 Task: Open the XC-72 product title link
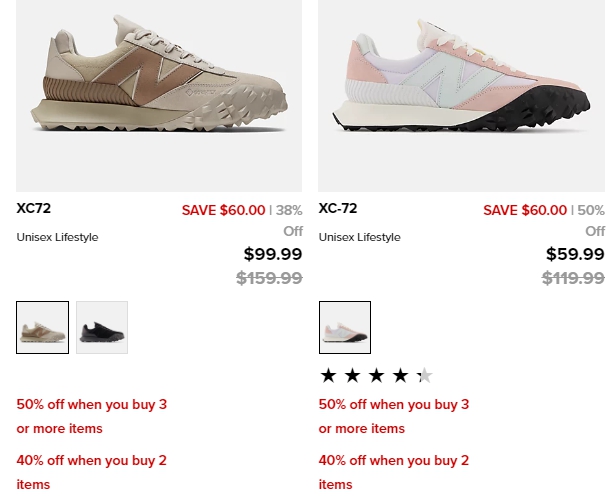pyautogui.click(x=338, y=208)
